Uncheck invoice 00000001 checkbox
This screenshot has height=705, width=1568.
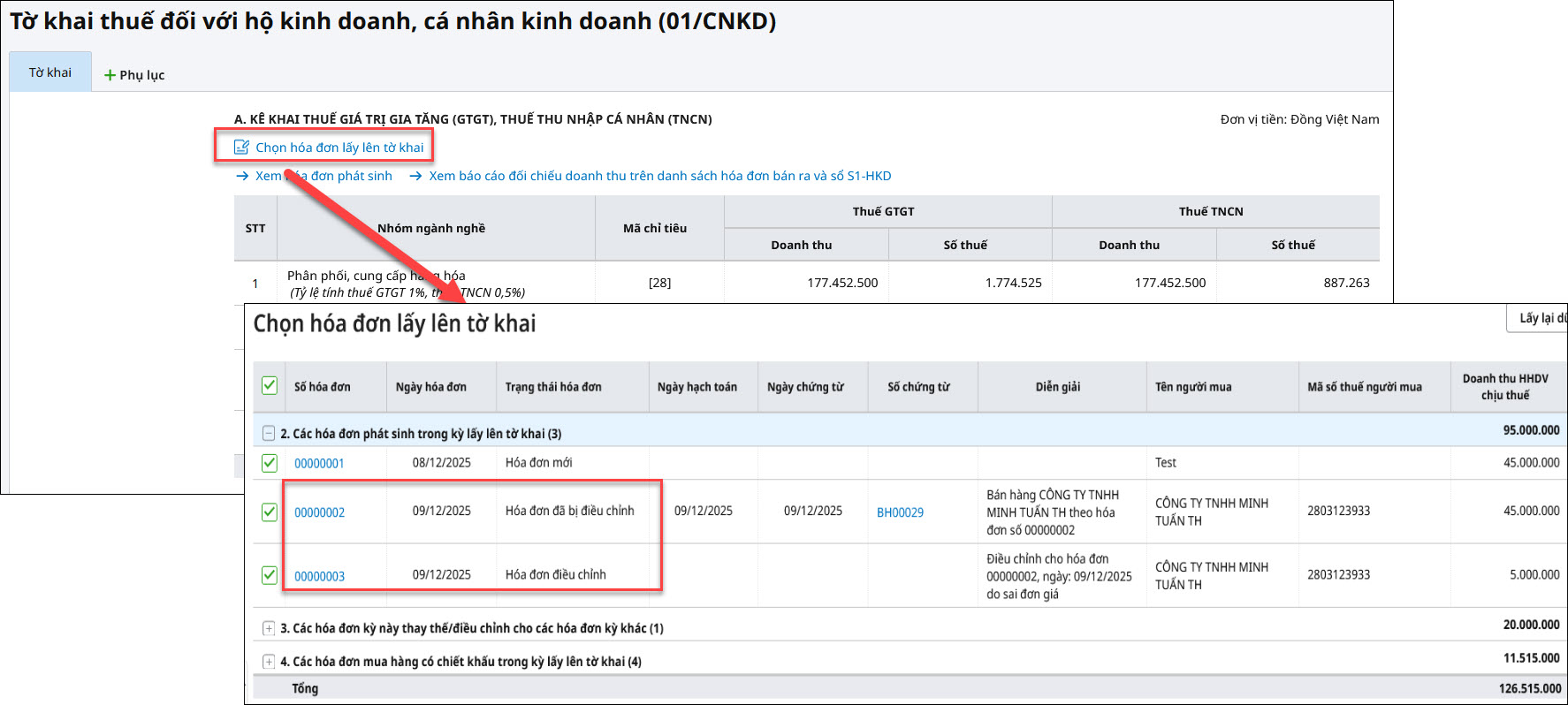[270, 463]
